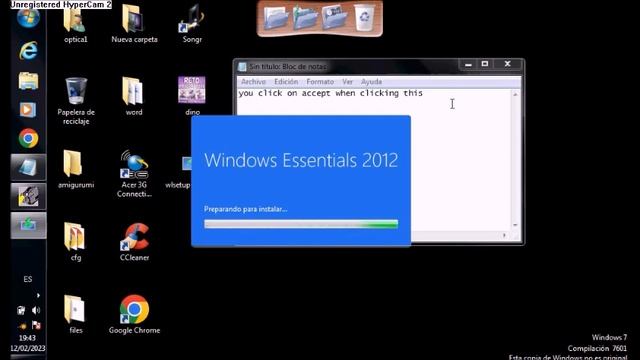Click Notepad scrollbar up arrow
This screenshot has height=360, width=640.
pyautogui.click(x=515, y=94)
